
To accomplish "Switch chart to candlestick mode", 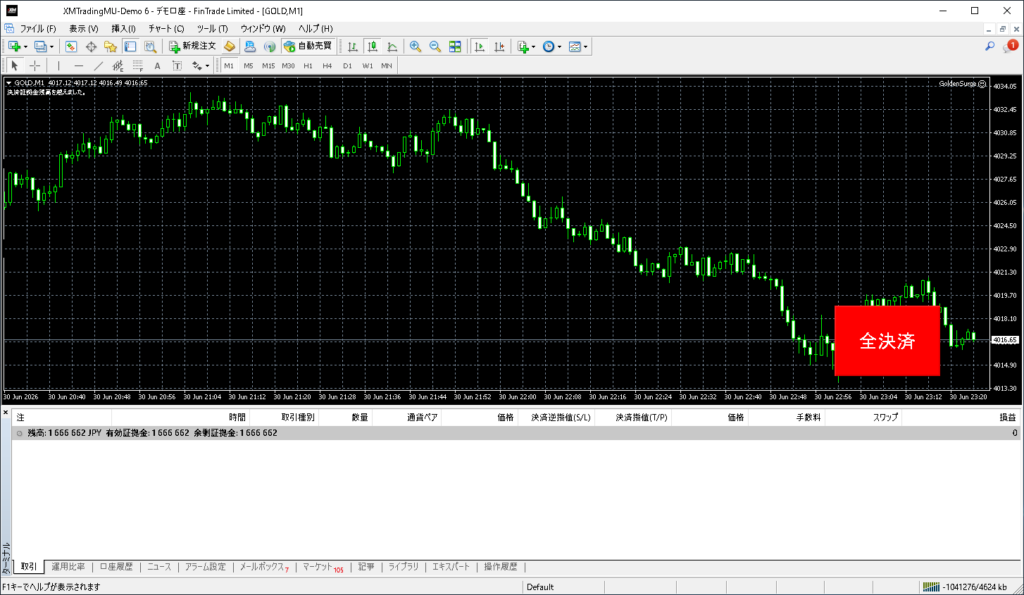I will [x=372, y=46].
